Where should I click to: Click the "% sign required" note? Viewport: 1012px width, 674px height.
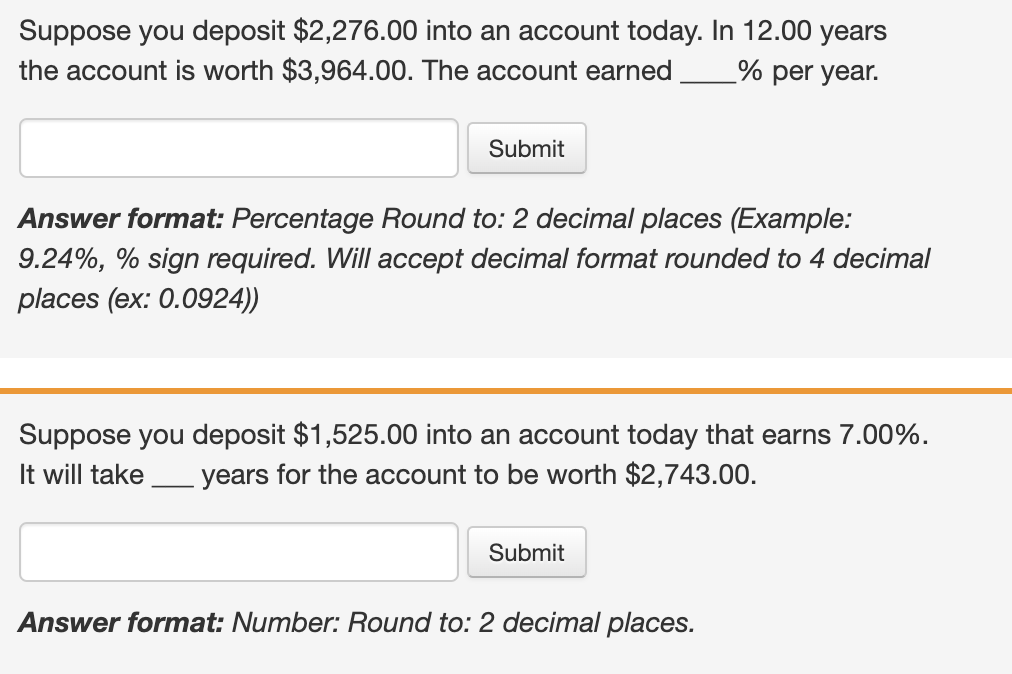(213, 259)
